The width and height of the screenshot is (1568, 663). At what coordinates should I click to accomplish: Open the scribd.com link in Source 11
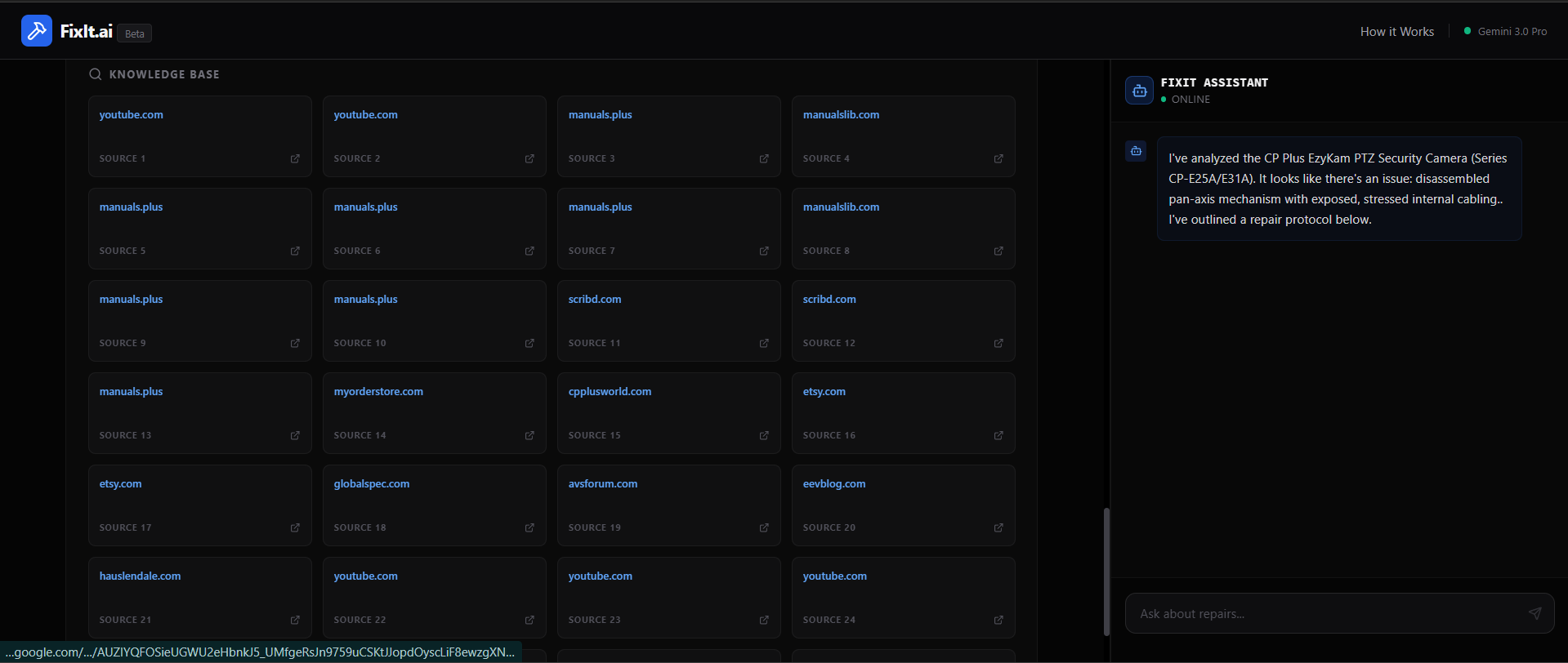595,300
